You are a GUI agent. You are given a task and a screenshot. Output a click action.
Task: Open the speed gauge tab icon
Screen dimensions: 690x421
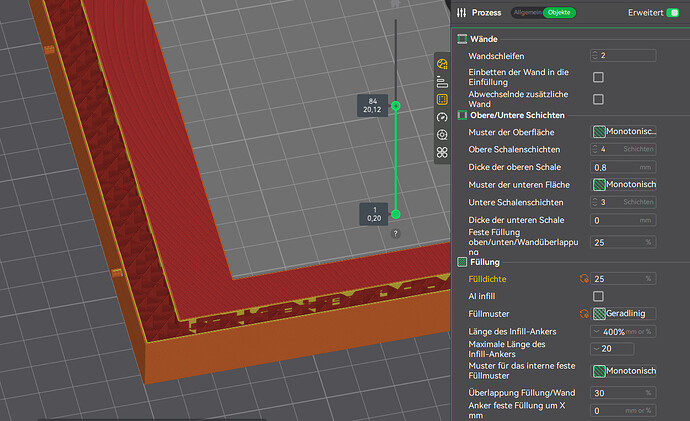click(442, 117)
